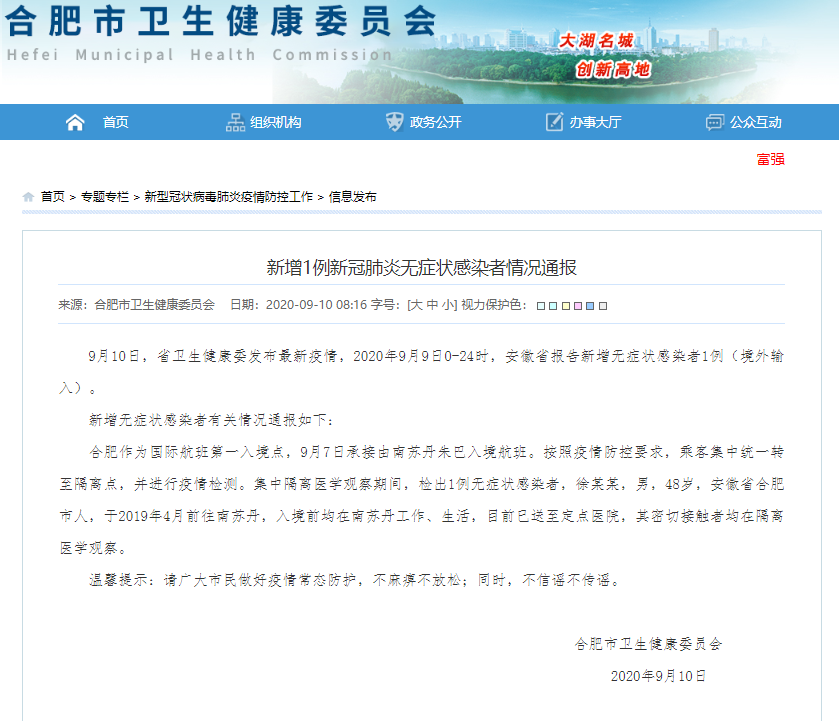839x721 pixels.
Task: Set font size to 小
Action: point(448,305)
